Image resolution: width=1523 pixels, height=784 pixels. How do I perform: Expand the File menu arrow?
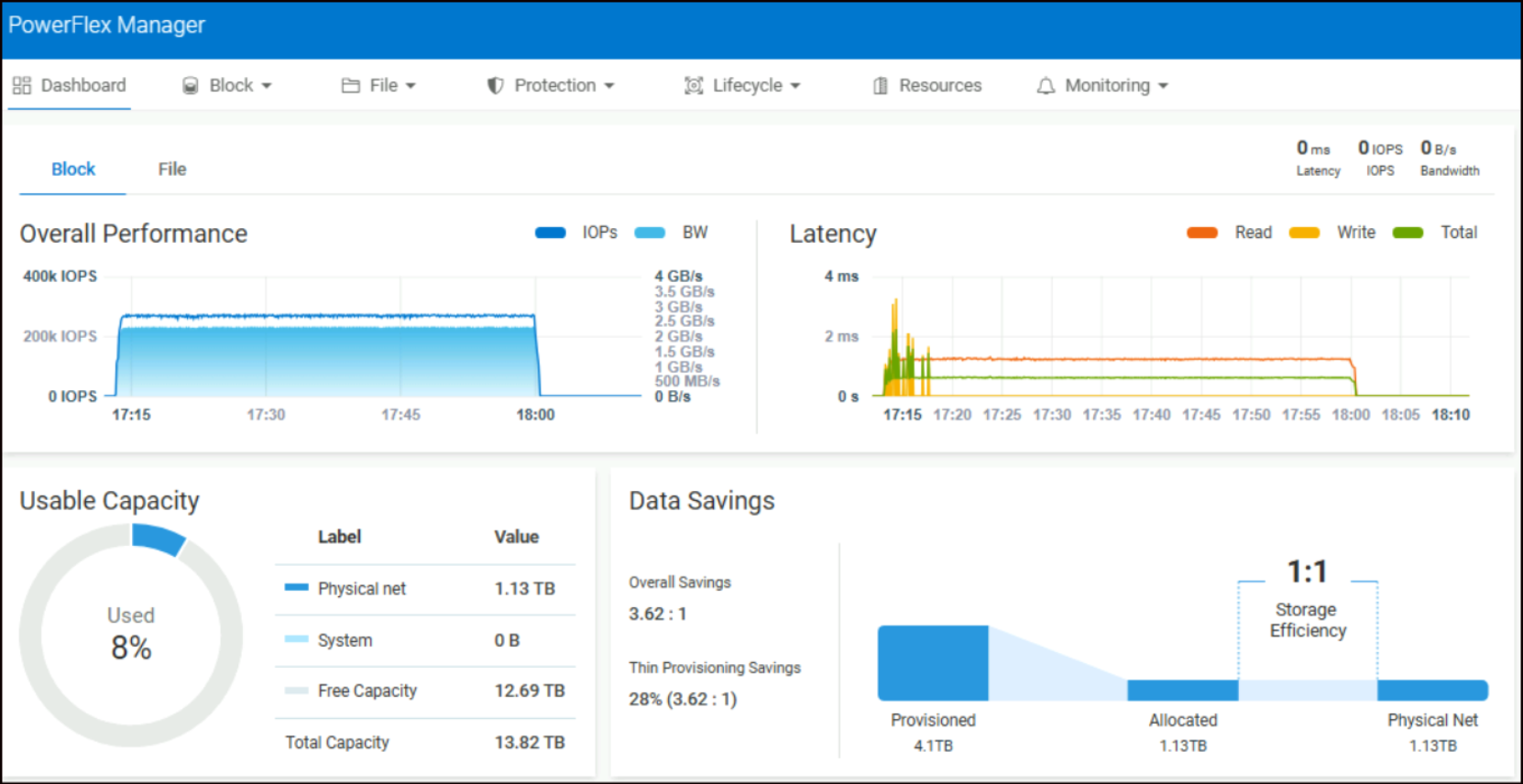coord(411,86)
